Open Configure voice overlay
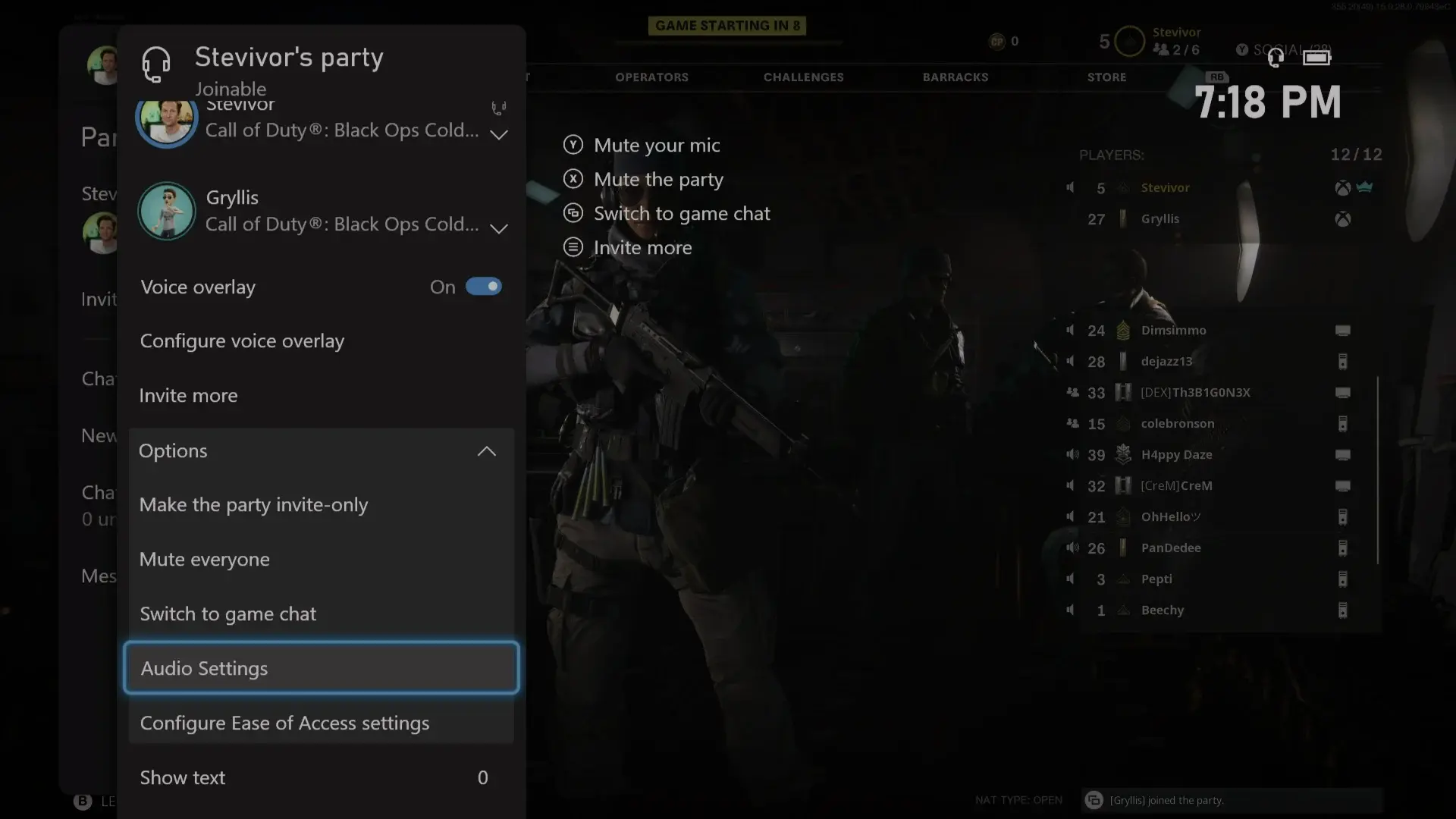The image size is (1456, 819). pos(242,341)
